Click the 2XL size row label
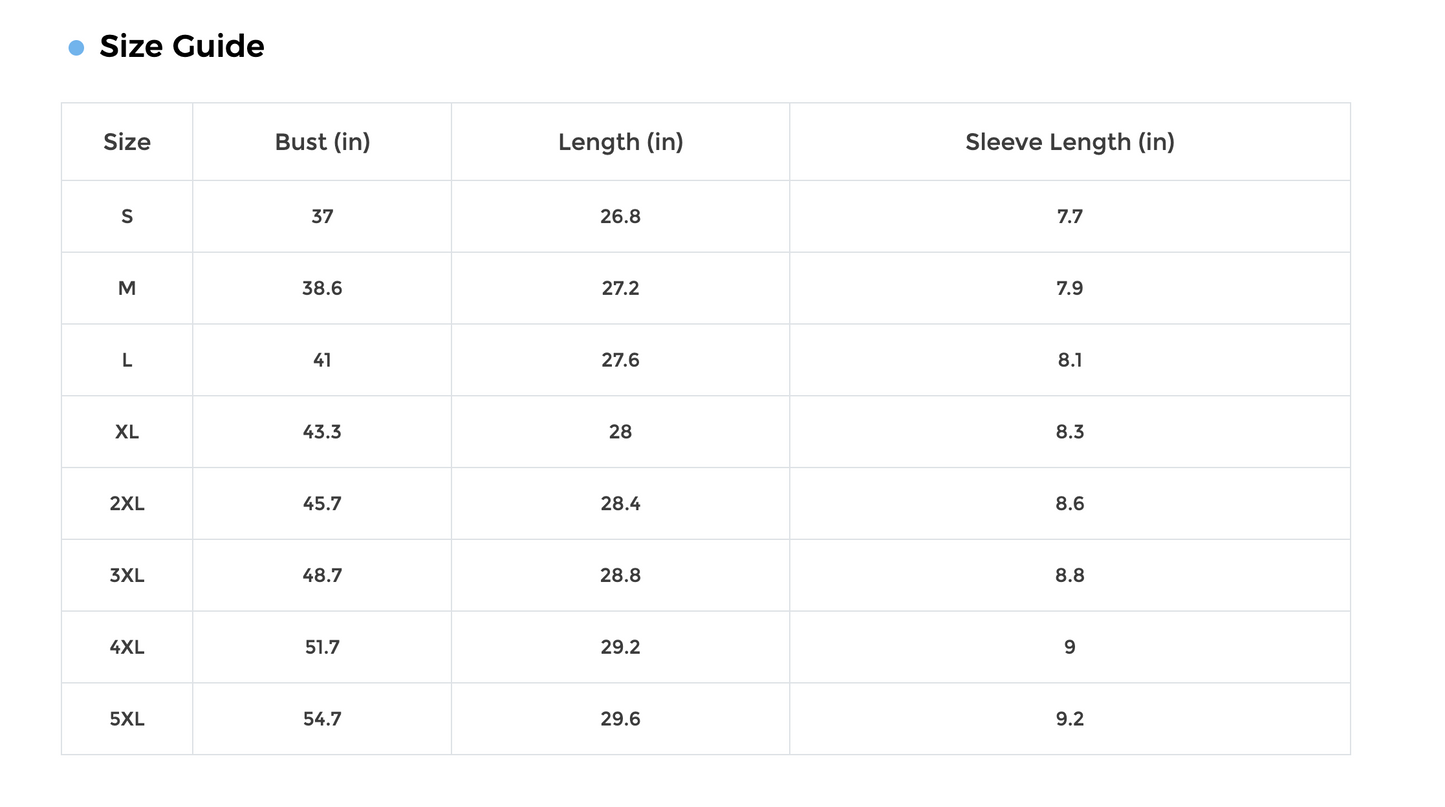This screenshot has height=807, width=1445. [127, 504]
